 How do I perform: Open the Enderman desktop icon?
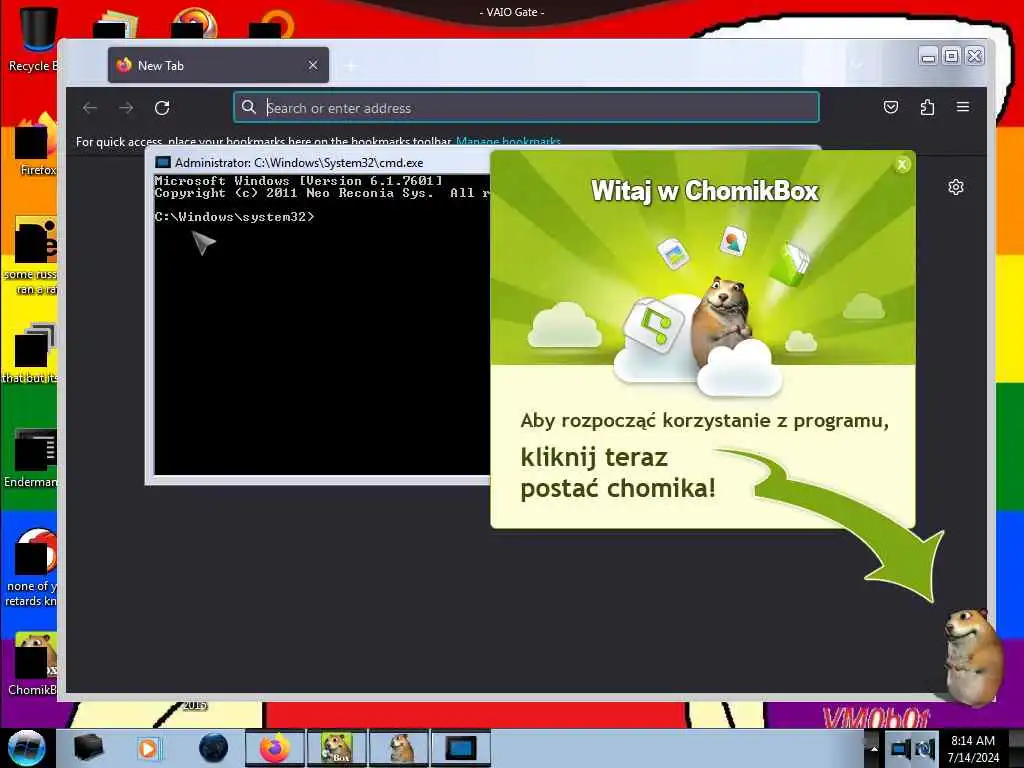pos(31,458)
